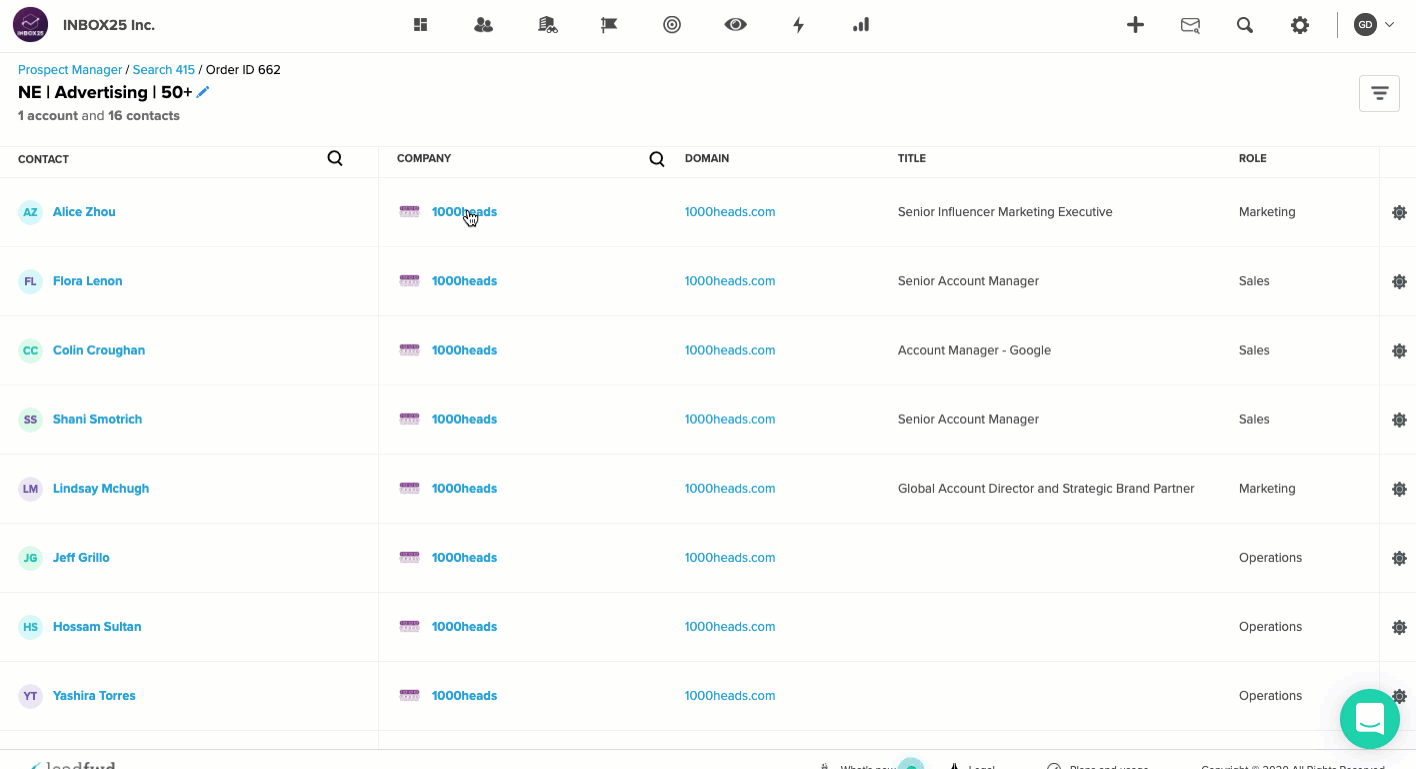Open gear menu for Jeff Grillo row
This screenshot has height=769, width=1416.
coord(1399,558)
